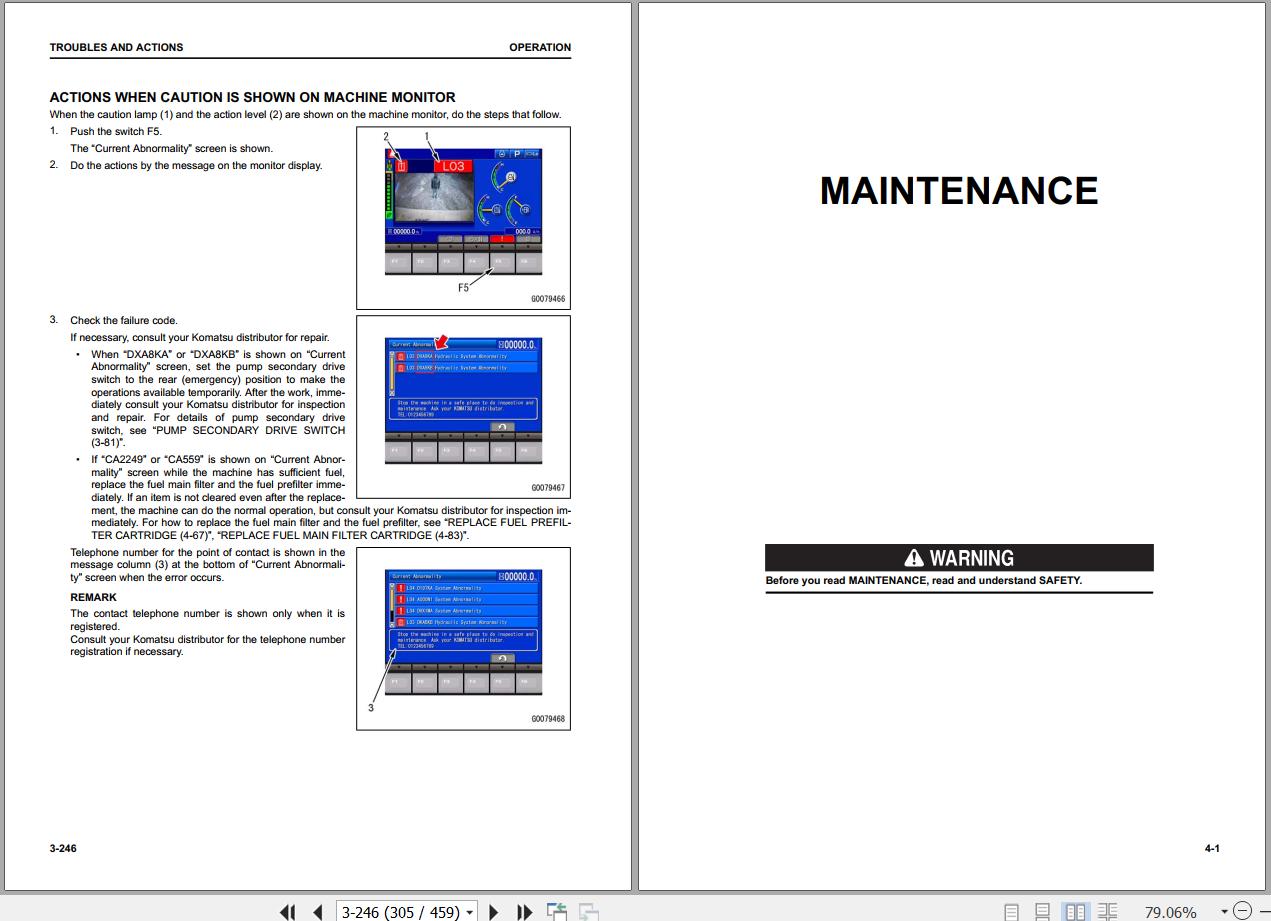Viewport: 1271px width, 921px height.
Task: Switch to continuous facing layout
Action: point(1107,911)
